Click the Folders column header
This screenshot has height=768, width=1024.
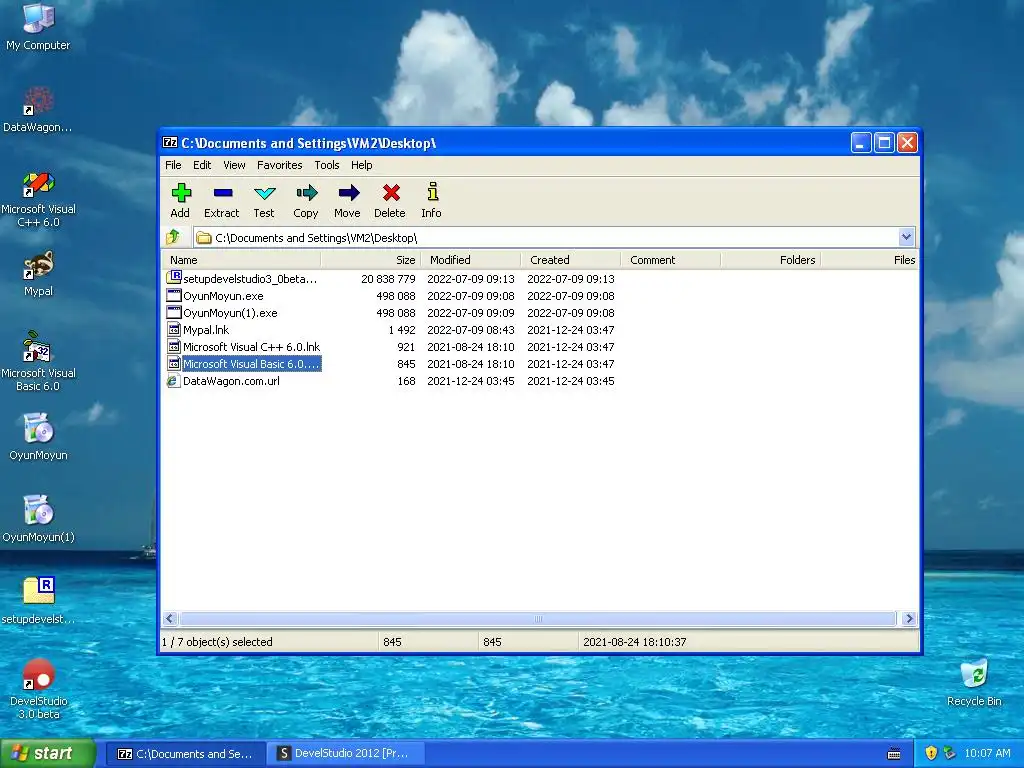pos(771,260)
